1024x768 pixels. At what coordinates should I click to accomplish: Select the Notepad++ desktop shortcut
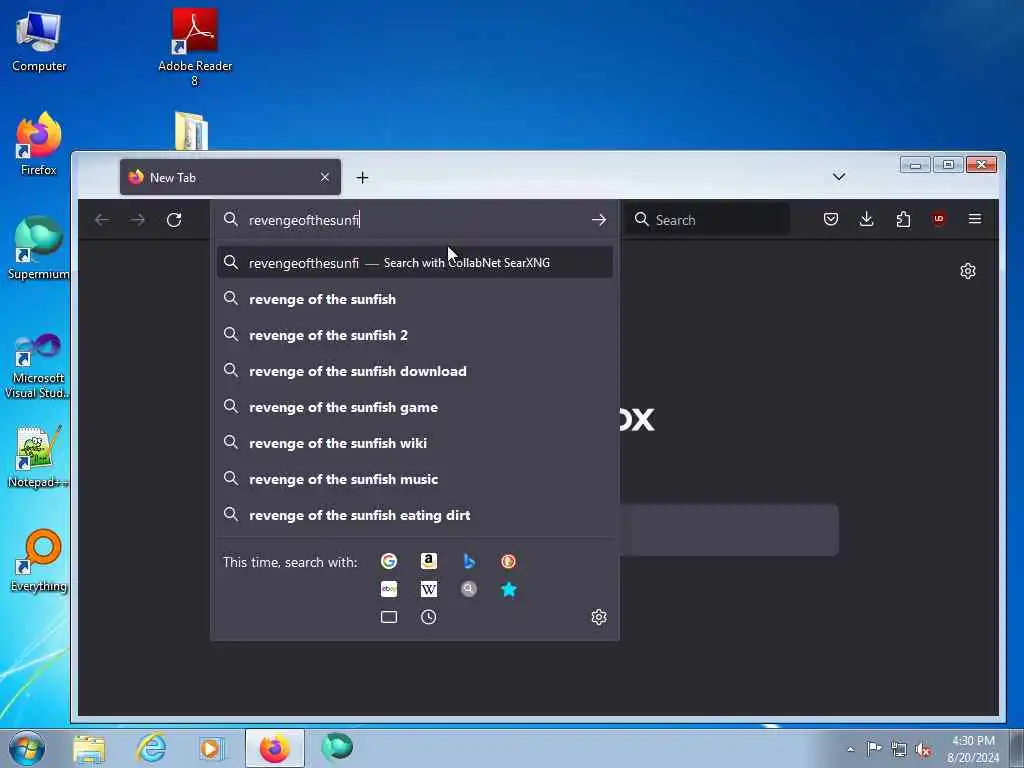[x=39, y=457]
